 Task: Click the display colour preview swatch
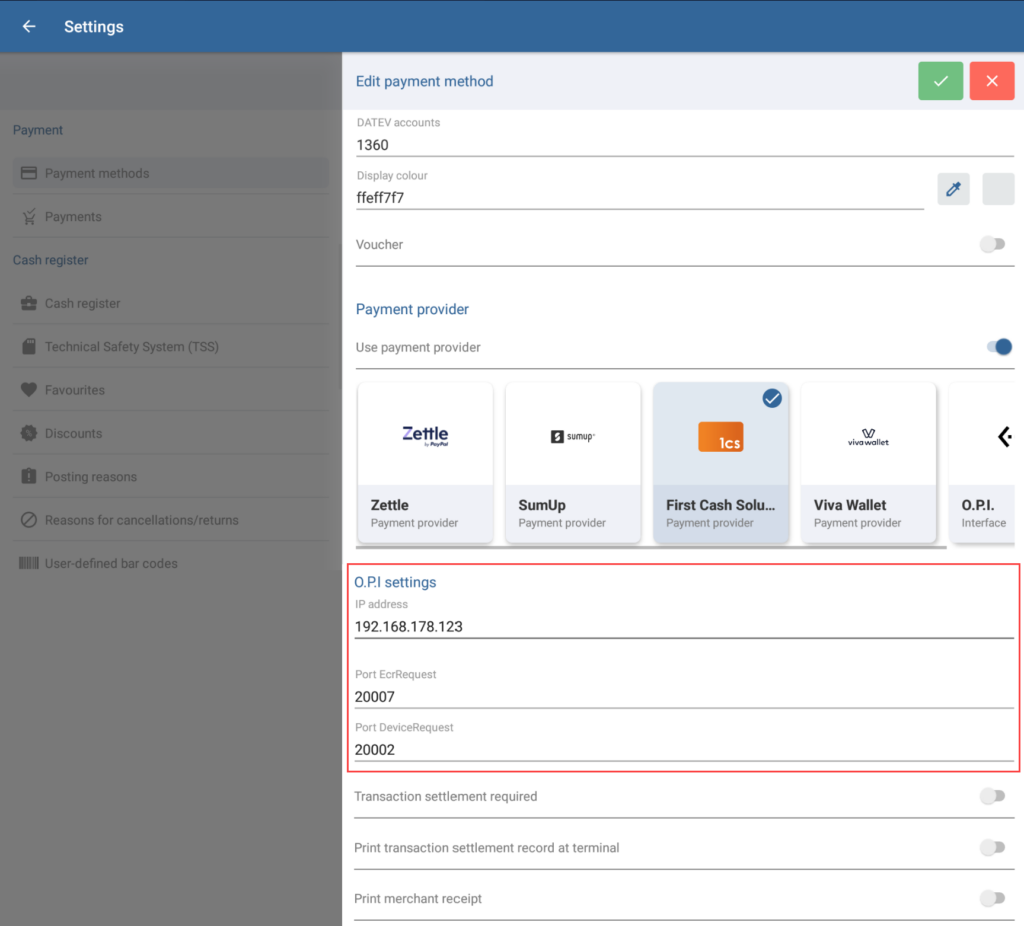click(x=998, y=189)
